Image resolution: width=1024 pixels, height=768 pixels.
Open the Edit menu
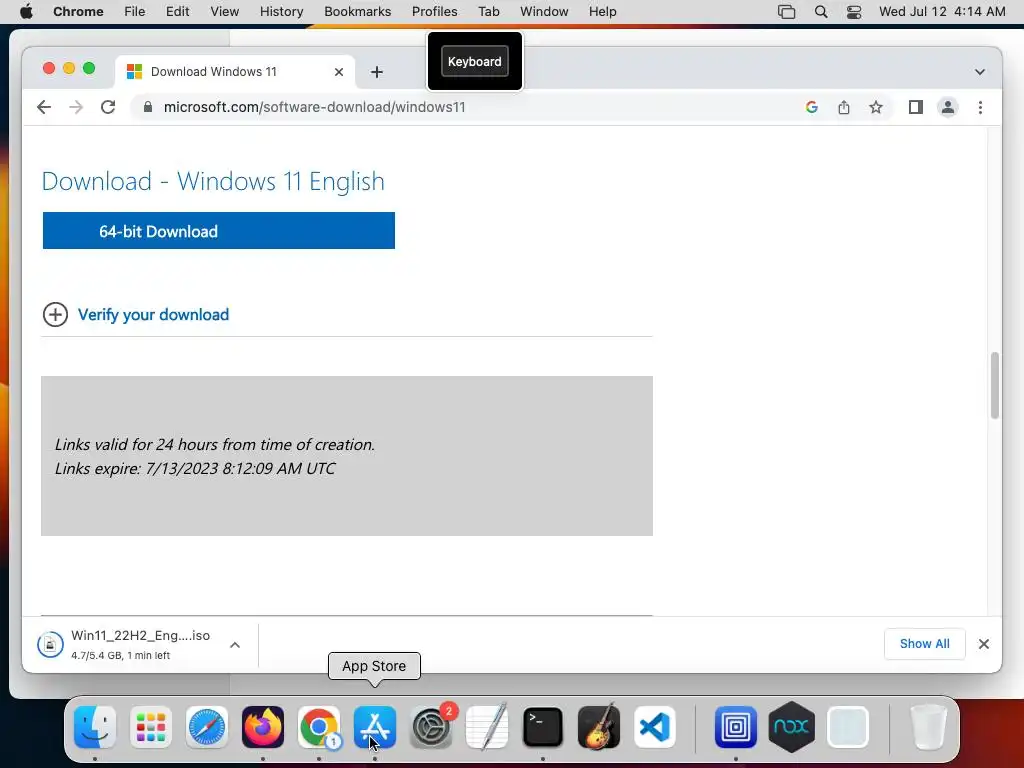(177, 12)
